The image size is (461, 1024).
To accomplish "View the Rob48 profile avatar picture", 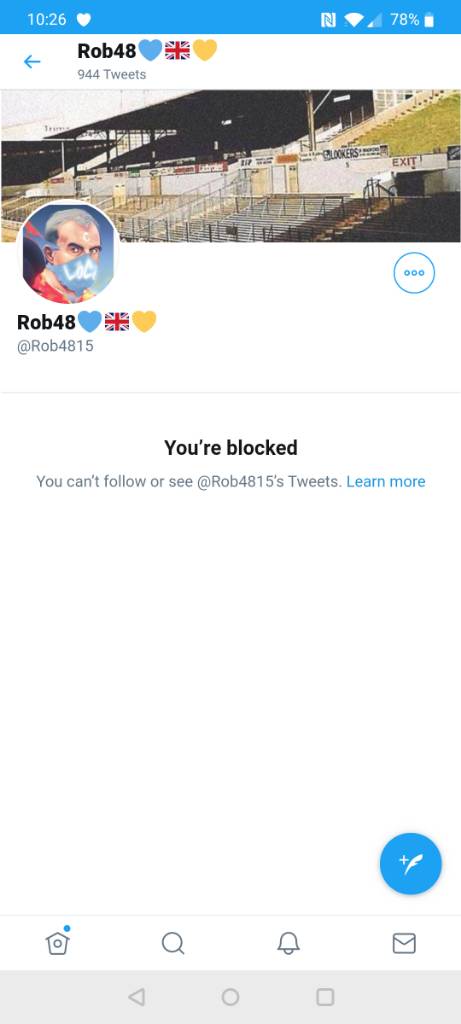I will click(68, 253).
